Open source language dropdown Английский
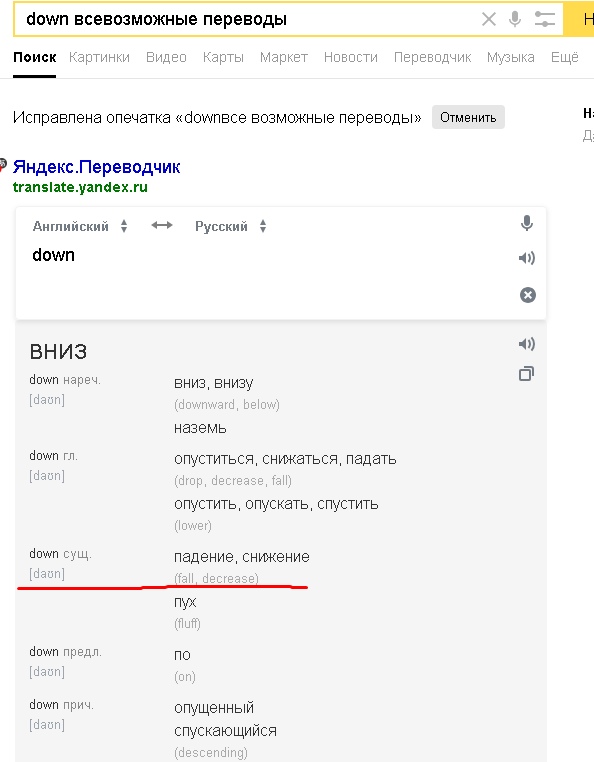The image size is (594, 762). point(80,226)
